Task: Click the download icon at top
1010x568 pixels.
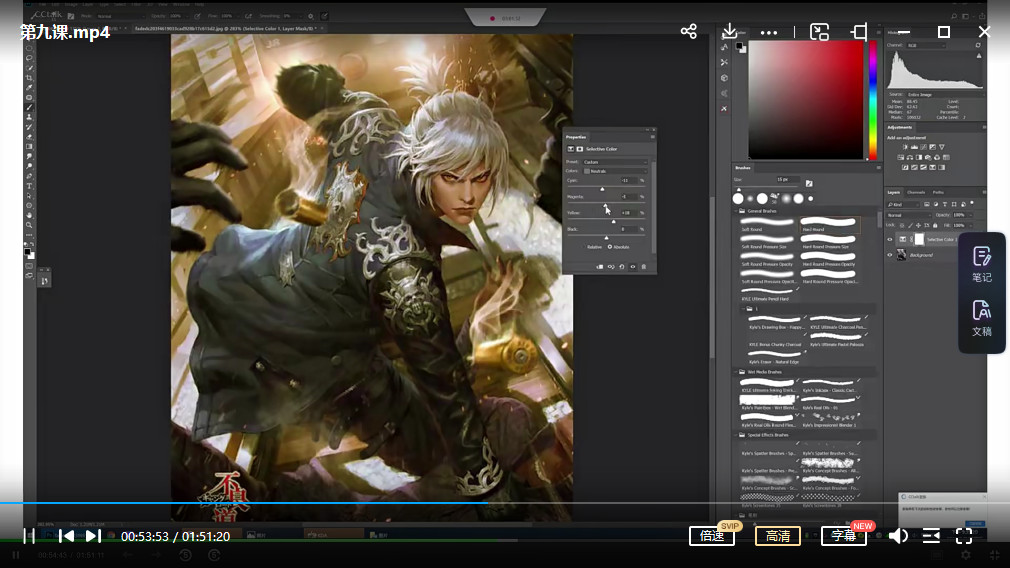Action: (729, 31)
